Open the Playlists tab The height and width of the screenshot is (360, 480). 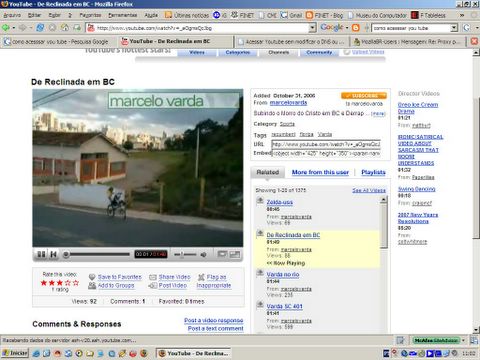coord(373,172)
